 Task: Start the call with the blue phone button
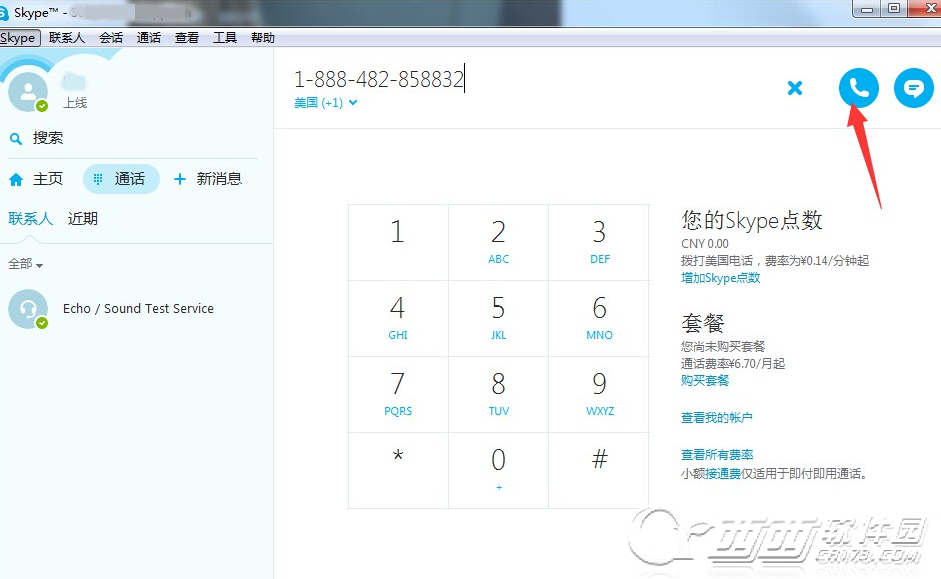tap(858, 88)
